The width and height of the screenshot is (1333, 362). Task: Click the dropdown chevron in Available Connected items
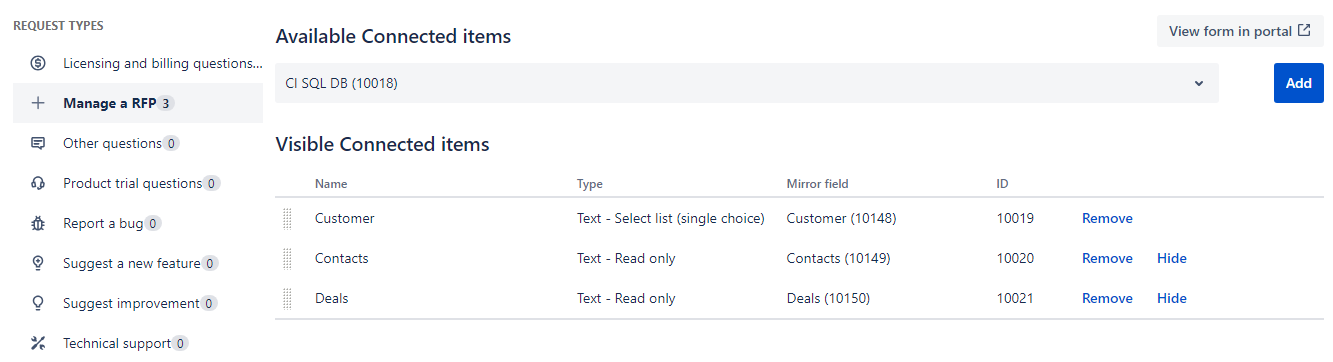click(x=1199, y=83)
